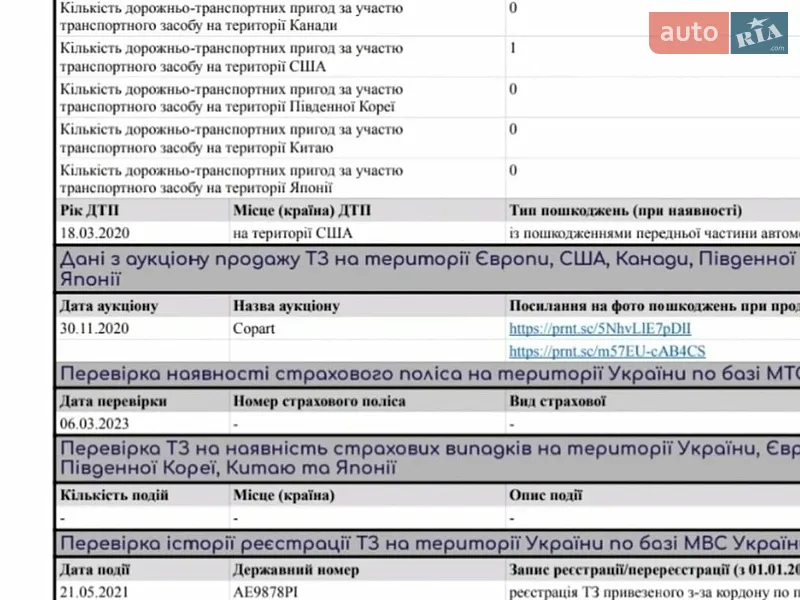Image resolution: width=800 pixels, height=600 pixels.
Task: Click 'на території США' accident place cell
Action: coord(292,233)
